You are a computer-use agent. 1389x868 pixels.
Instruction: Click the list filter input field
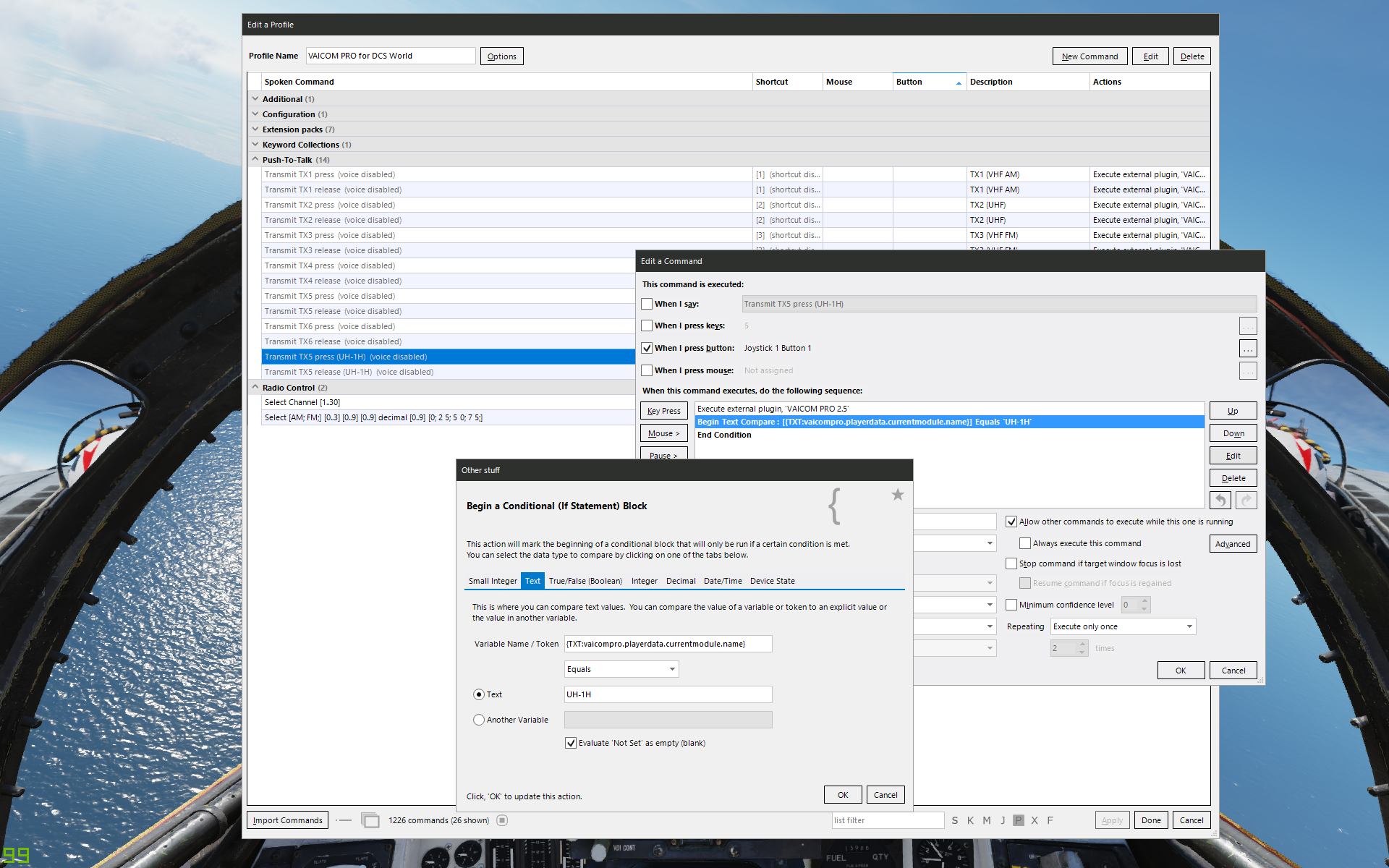[888, 820]
